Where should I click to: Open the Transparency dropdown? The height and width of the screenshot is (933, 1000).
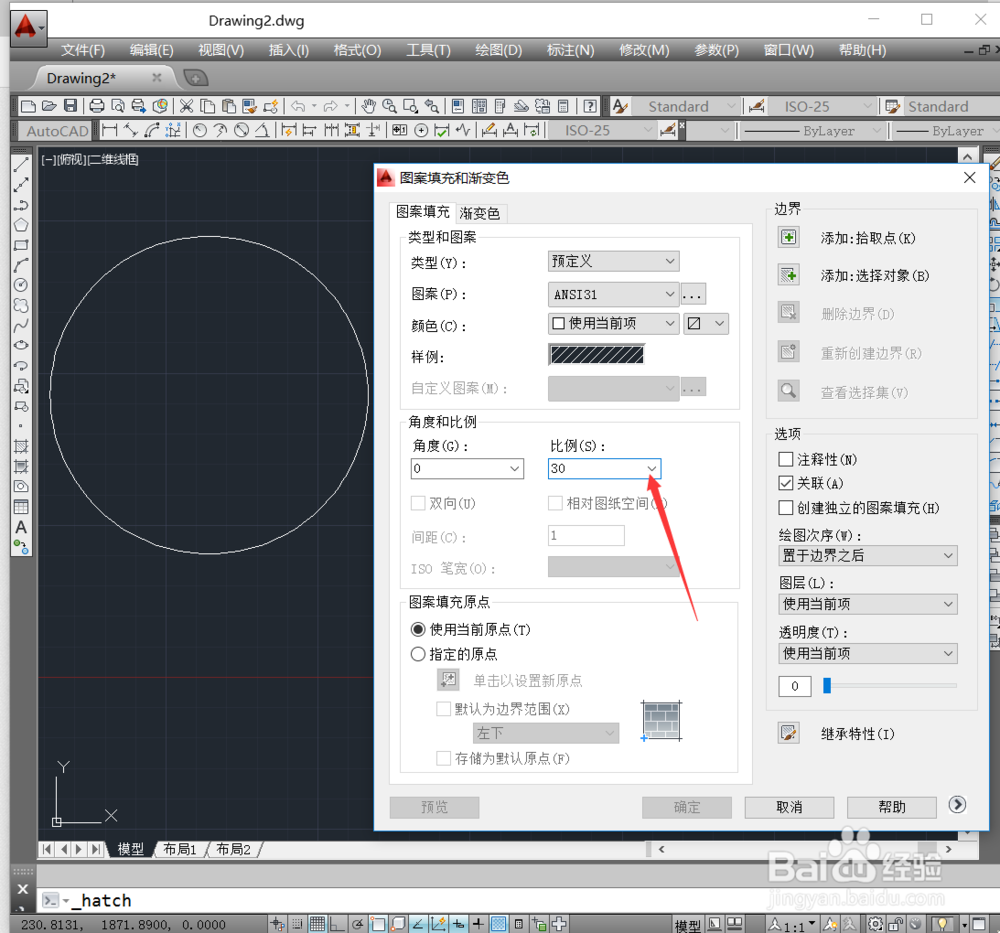point(868,653)
